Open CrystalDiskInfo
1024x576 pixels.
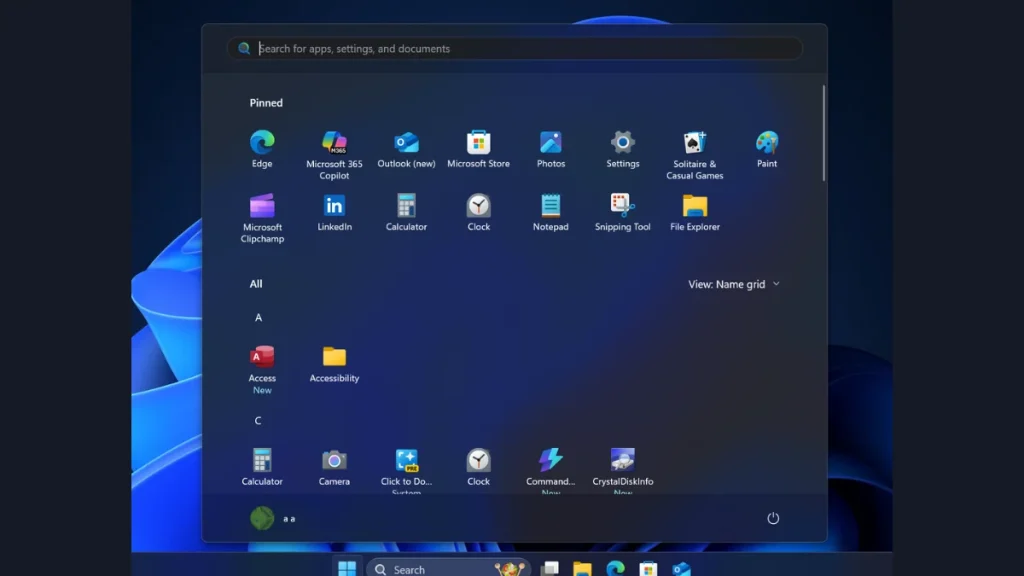point(622,470)
